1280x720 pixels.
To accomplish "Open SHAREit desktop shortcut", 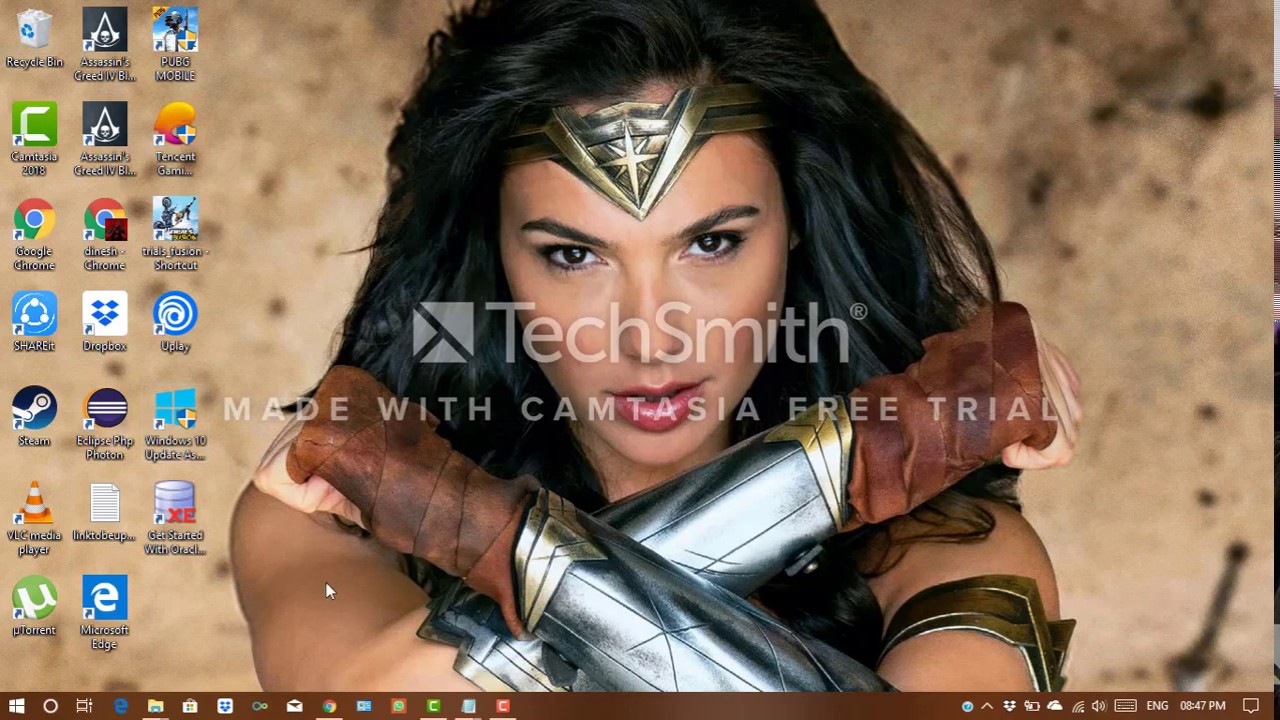I will point(34,322).
